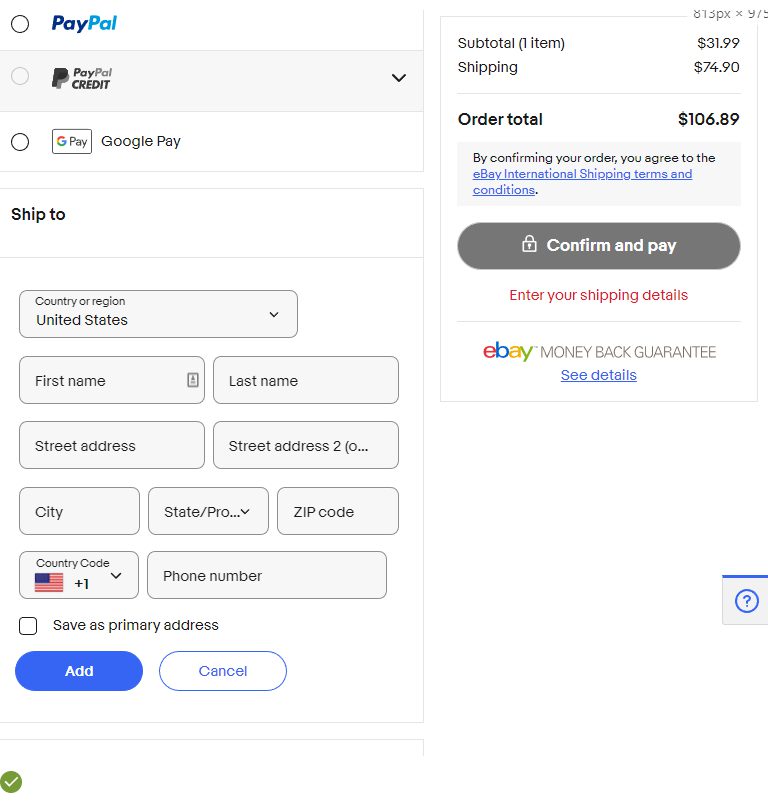
Task: Open the Country or region dropdown
Action: coord(158,314)
